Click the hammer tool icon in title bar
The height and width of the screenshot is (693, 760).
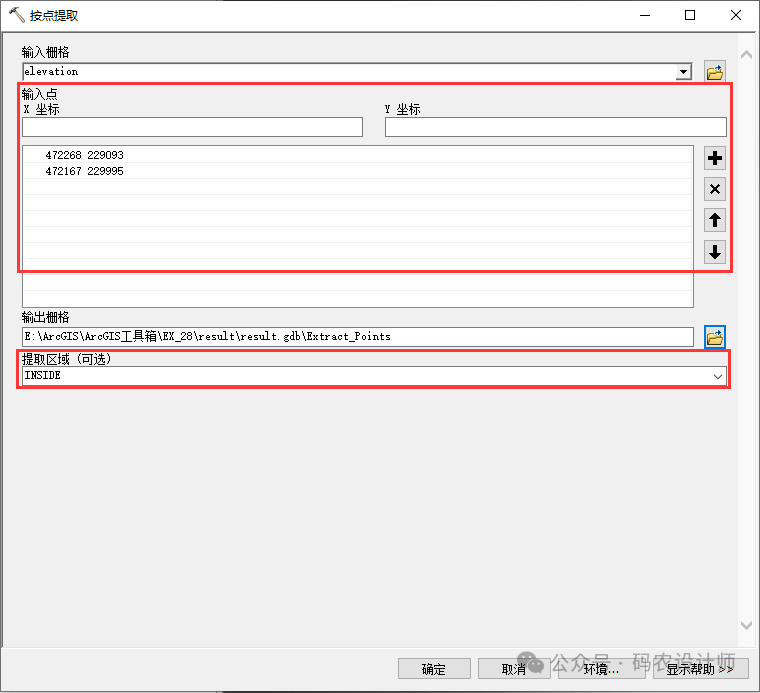tap(15, 15)
